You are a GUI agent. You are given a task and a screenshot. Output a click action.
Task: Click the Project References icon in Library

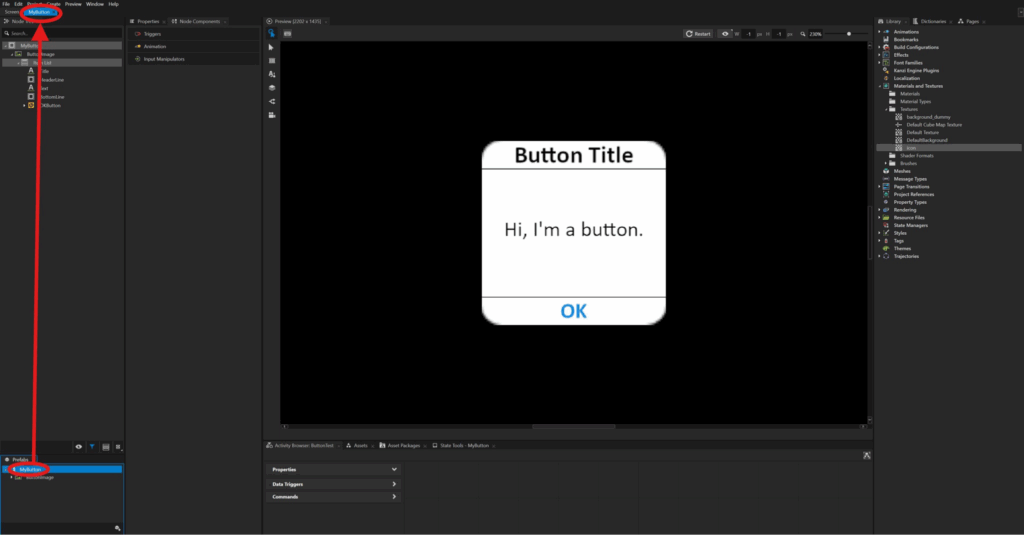[x=886, y=194]
